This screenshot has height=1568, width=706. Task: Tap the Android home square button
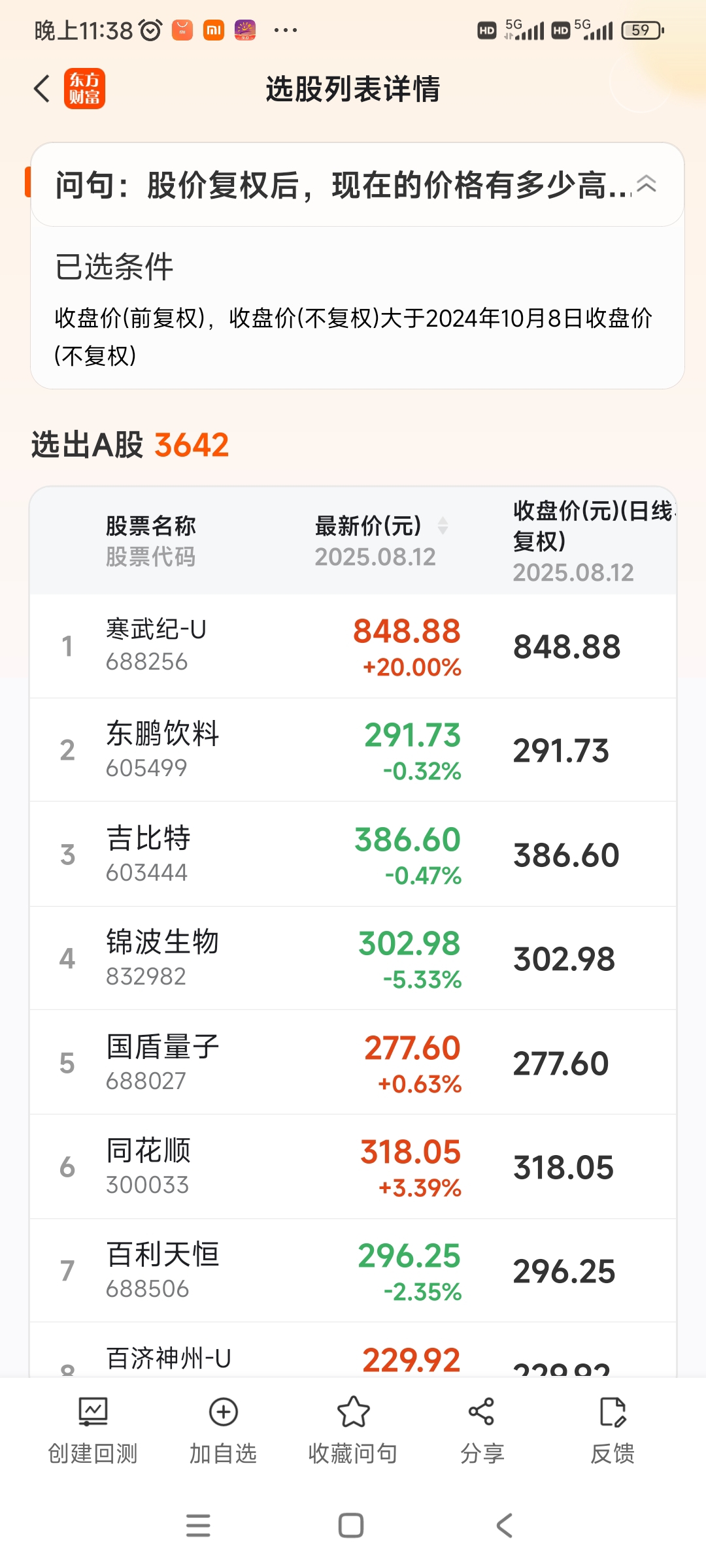(351, 1526)
